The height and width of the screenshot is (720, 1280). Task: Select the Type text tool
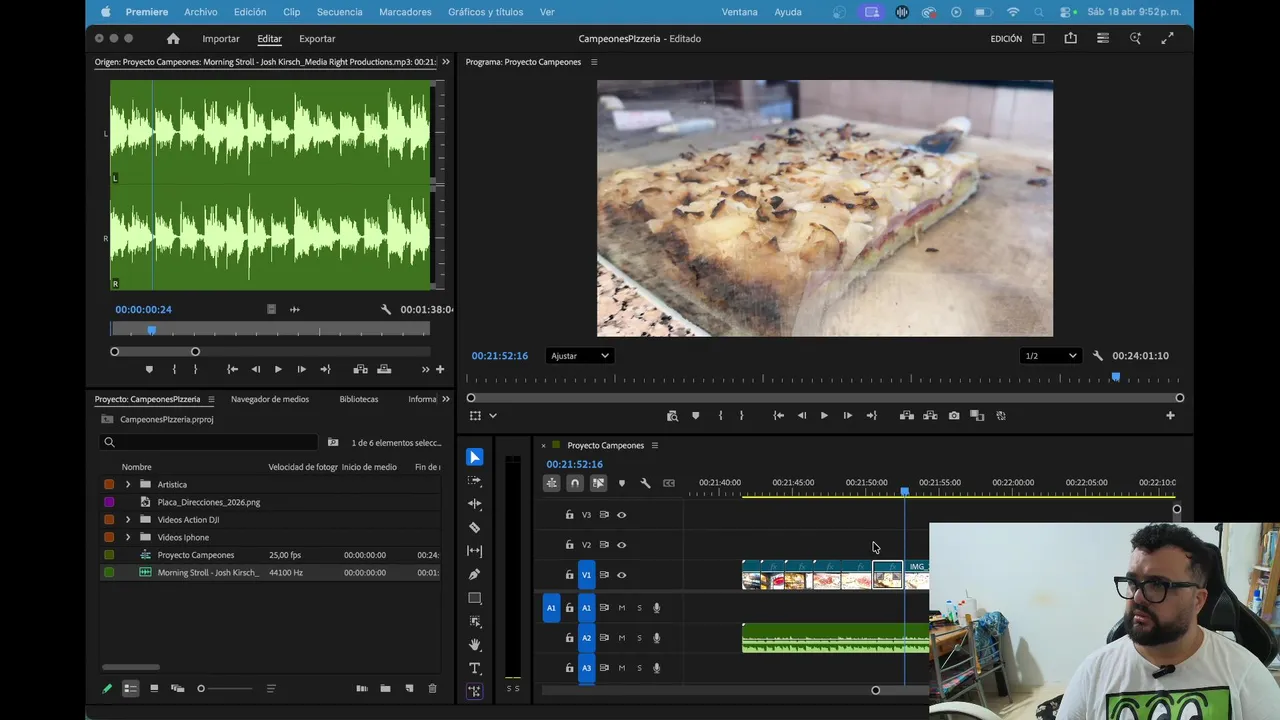[x=475, y=668]
